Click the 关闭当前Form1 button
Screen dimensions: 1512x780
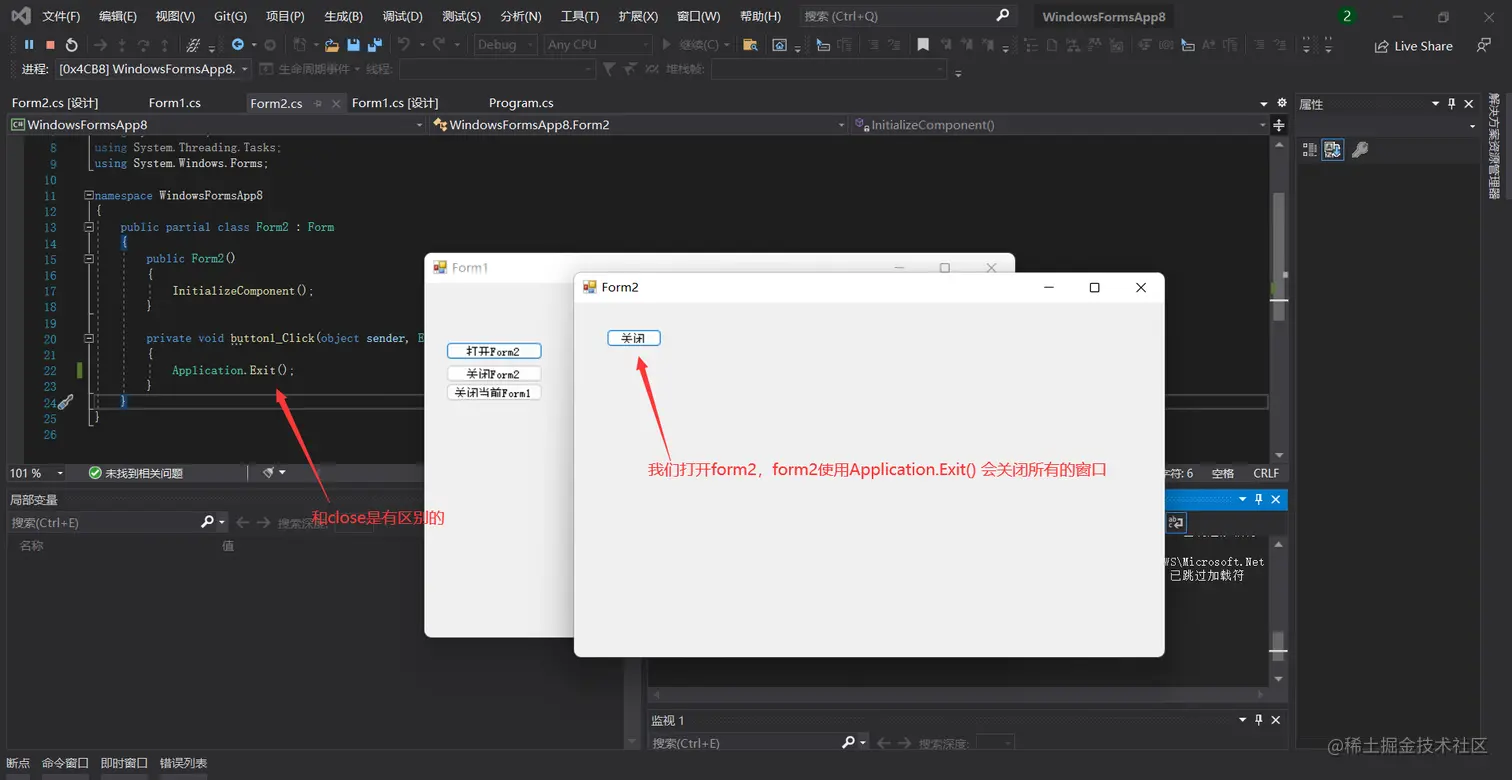coord(494,393)
